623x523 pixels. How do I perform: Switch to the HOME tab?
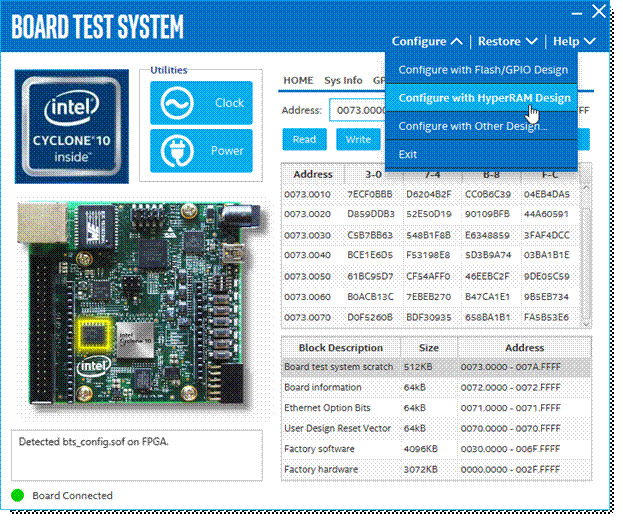click(298, 80)
